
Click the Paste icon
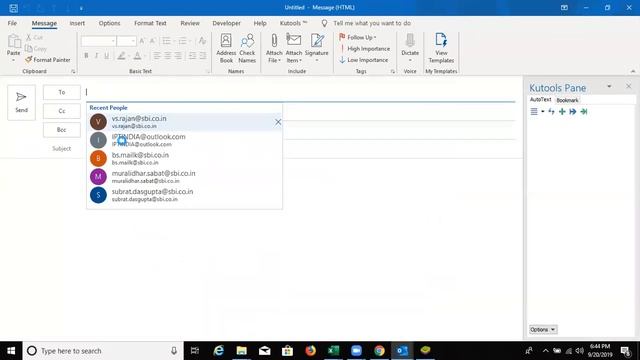coord(13,41)
